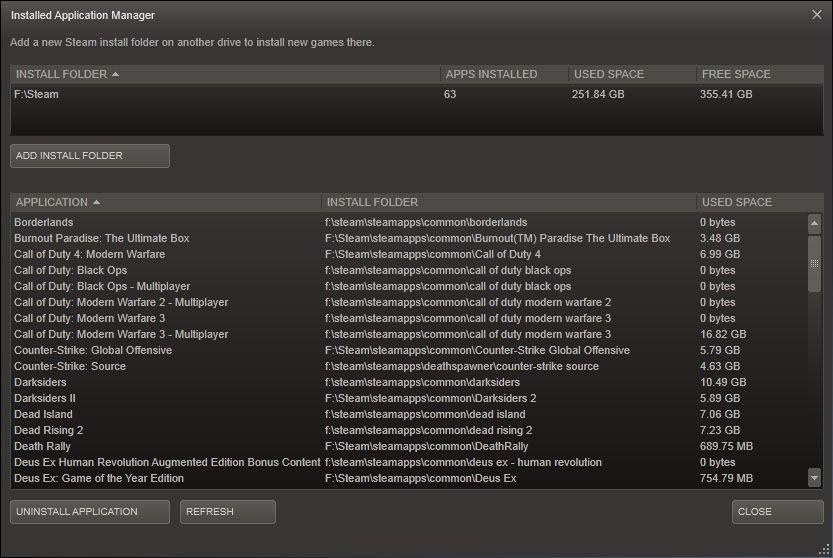Select the Call of Duty: Black Ops row
Viewport: 833px width, 558px height.
[x=409, y=270]
